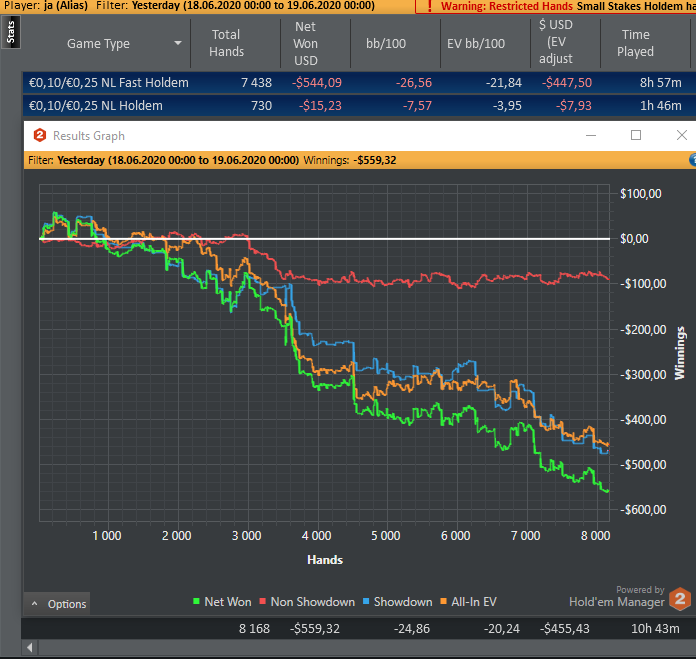Click the -26,56 bb/100 value

pyautogui.click(x=414, y=83)
